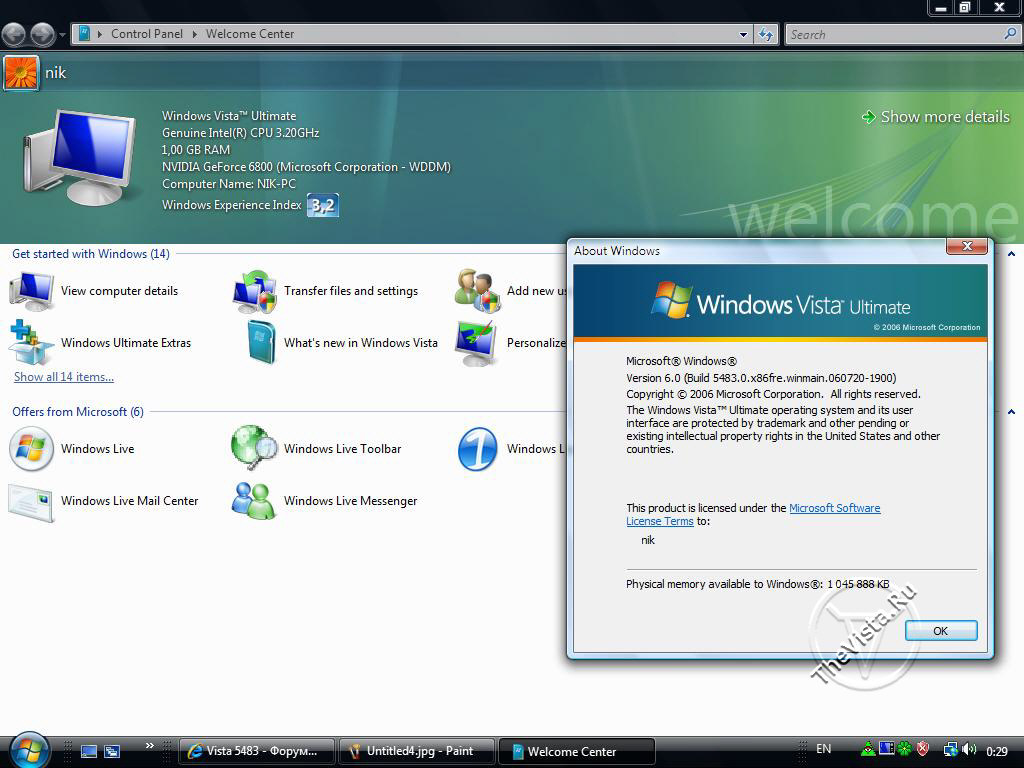Expand the address bar history dropdown
The height and width of the screenshot is (768, 1024).
coord(743,35)
